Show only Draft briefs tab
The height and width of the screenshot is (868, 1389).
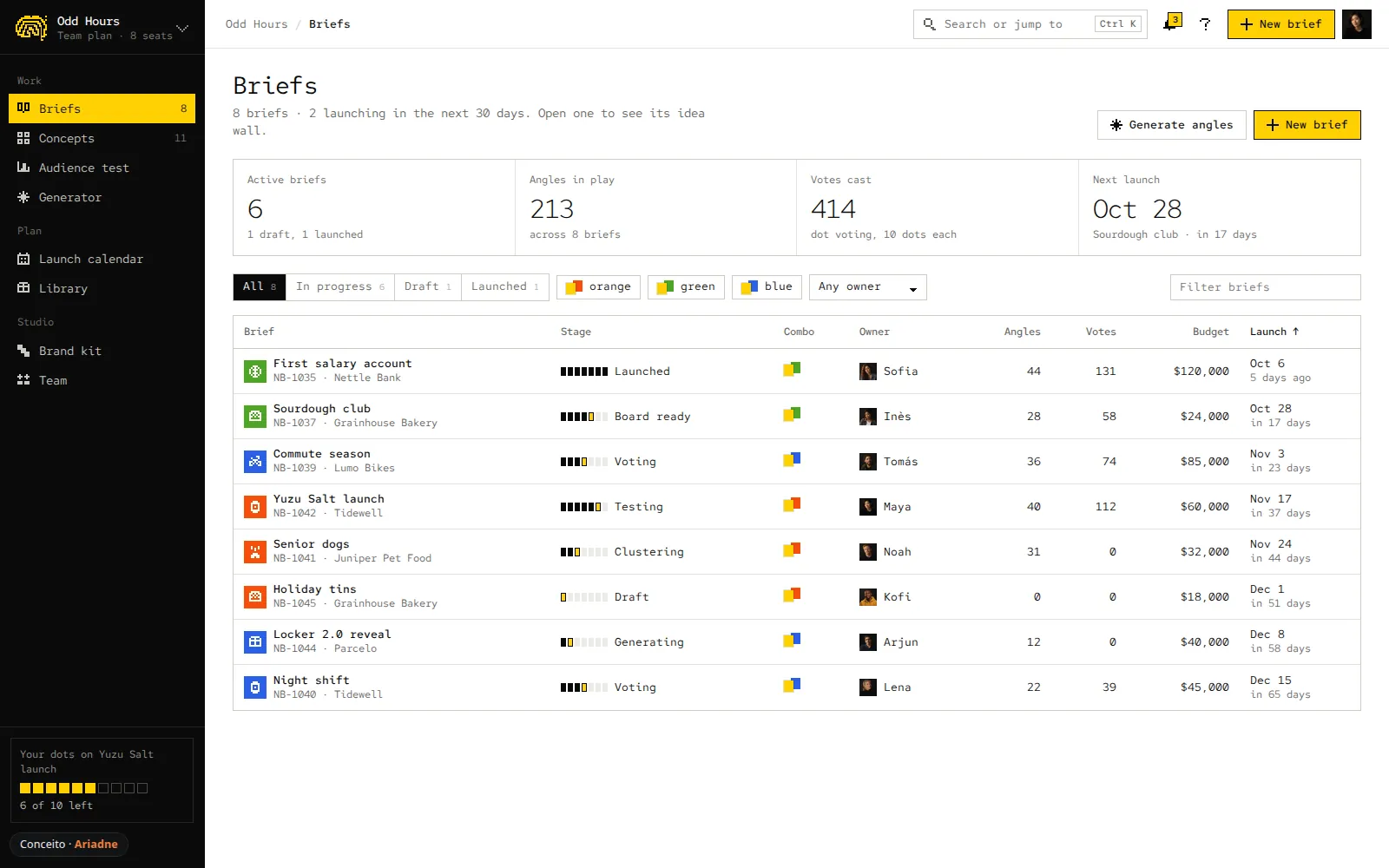(427, 286)
